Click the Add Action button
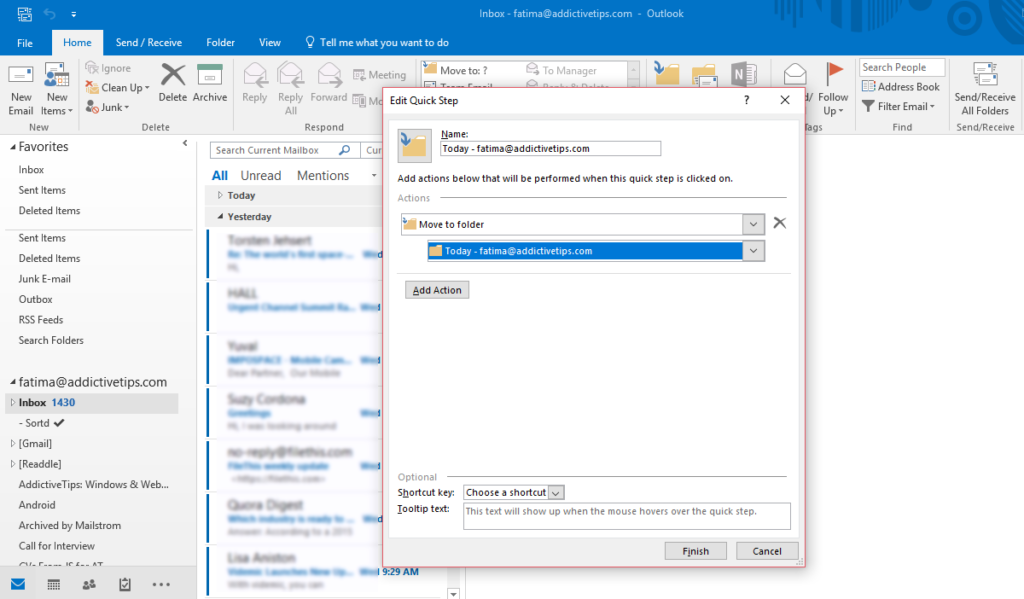Viewport: 1024px width, 599px height. click(x=436, y=289)
